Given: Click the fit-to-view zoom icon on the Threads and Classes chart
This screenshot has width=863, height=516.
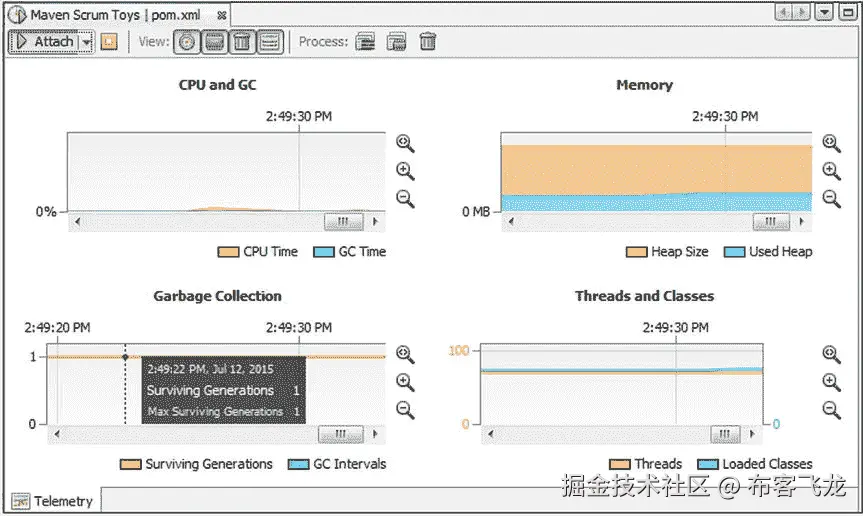Looking at the screenshot, I should pyautogui.click(x=831, y=354).
